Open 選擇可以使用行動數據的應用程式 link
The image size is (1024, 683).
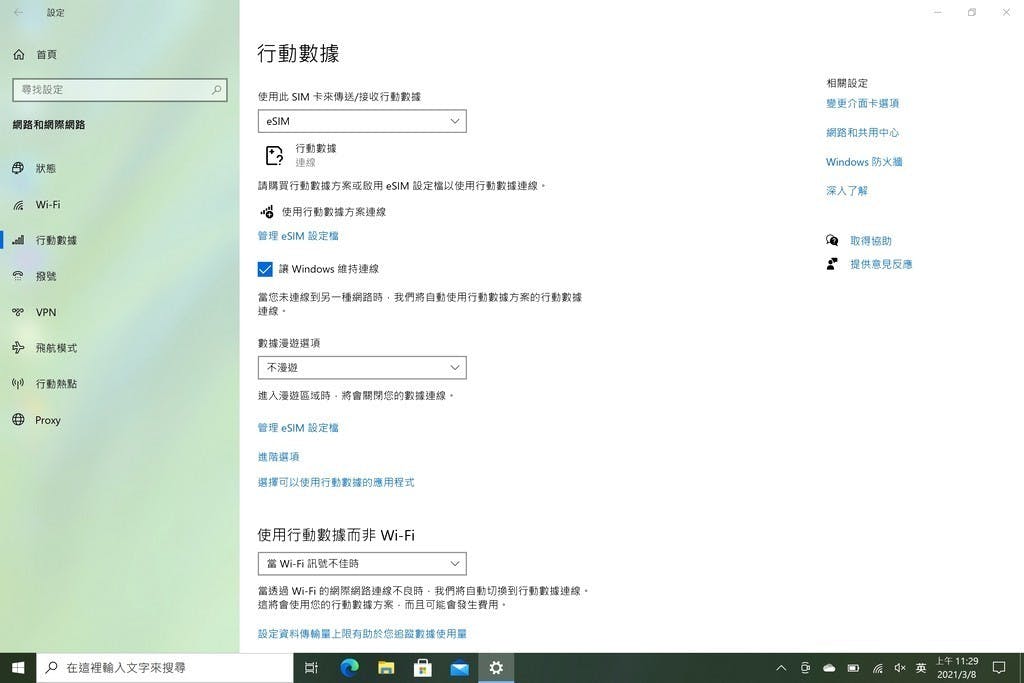(336, 483)
